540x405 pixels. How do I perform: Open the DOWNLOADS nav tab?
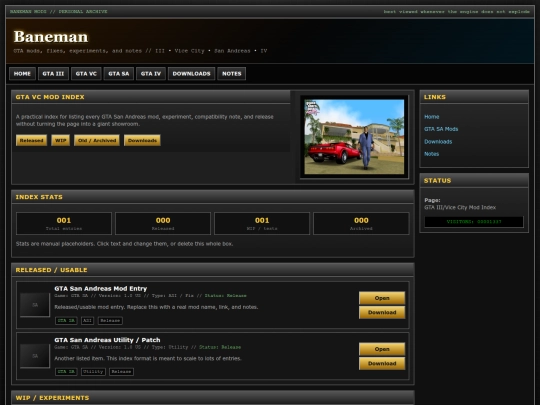click(191, 74)
